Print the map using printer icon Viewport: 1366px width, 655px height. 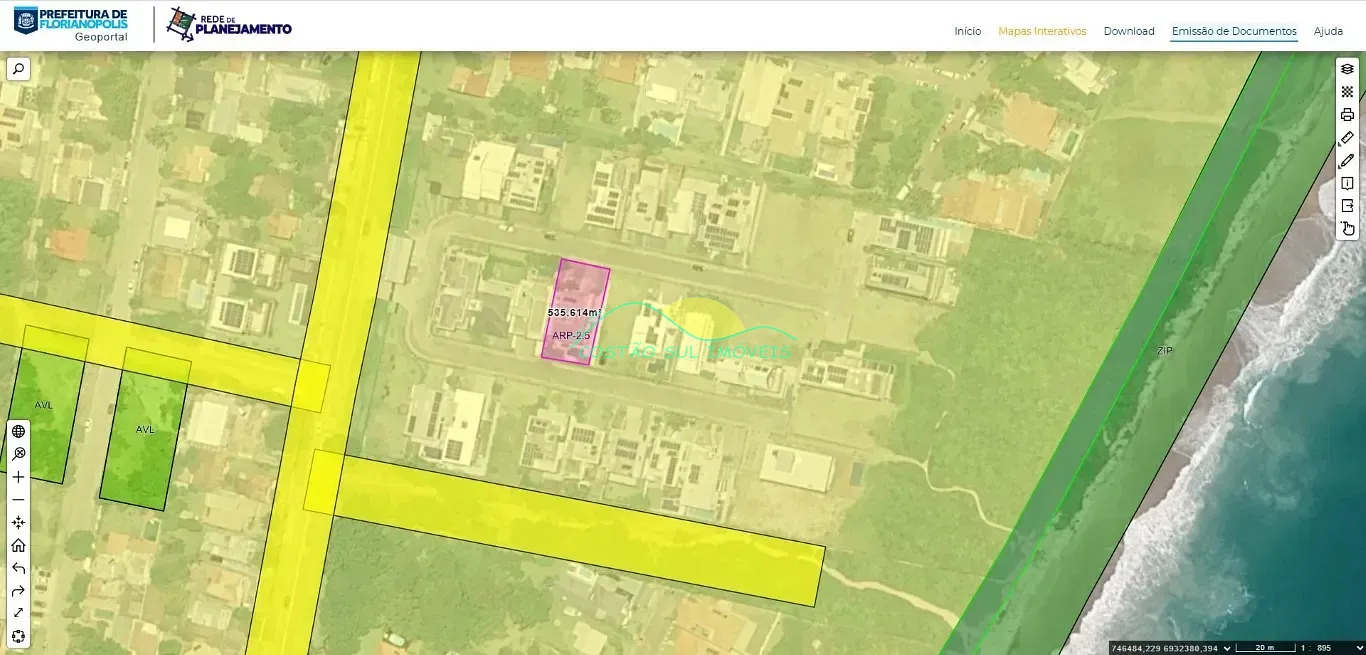click(1347, 114)
